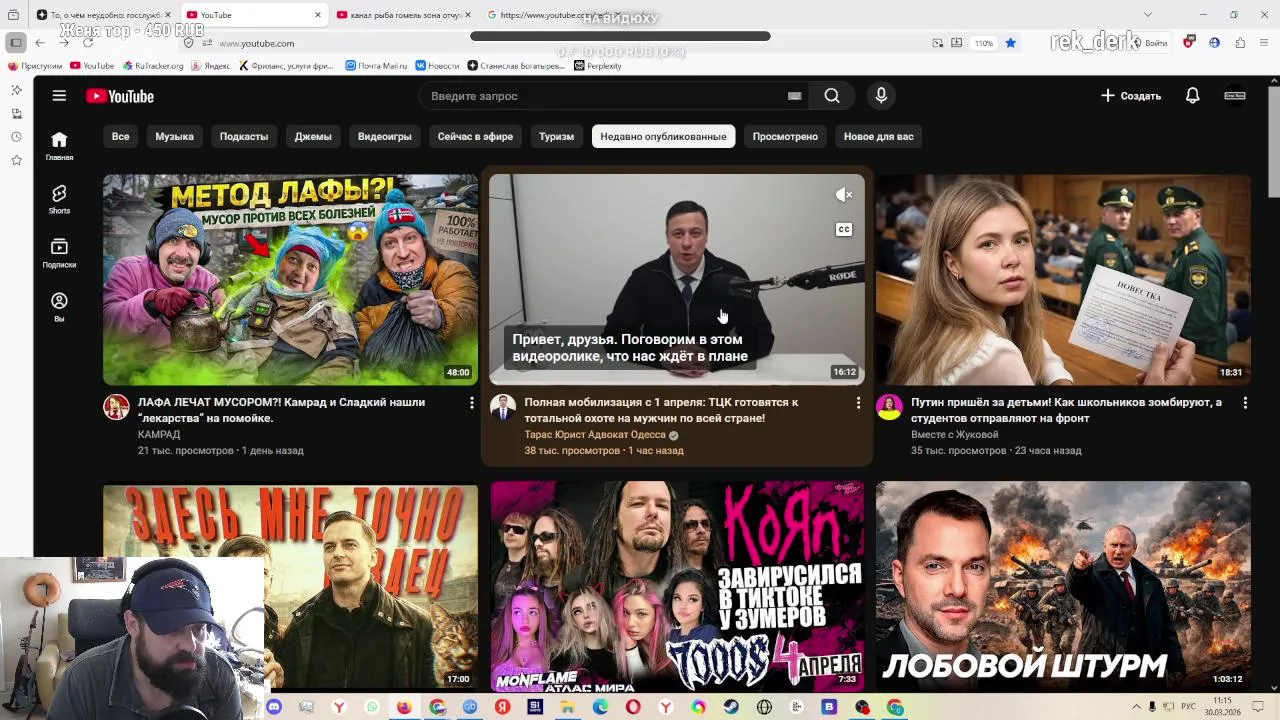
Task: Open the RuTracker.org bookmark
Action: coord(153,66)
